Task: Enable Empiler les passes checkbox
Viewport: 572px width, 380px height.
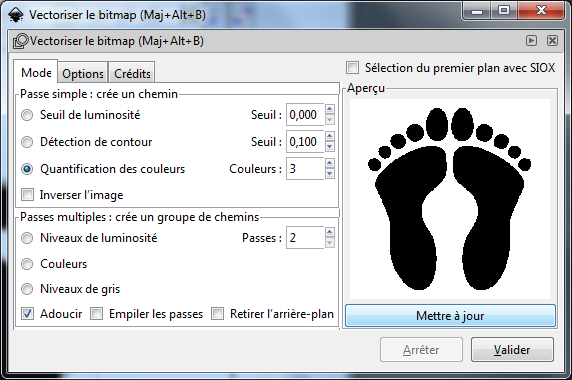Action: [96, 314]
